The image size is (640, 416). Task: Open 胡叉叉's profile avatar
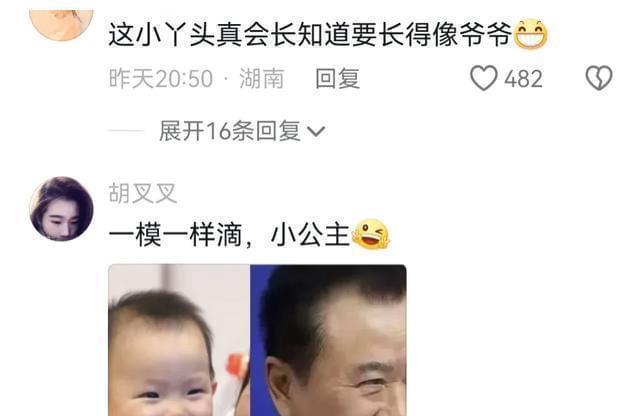62,209
